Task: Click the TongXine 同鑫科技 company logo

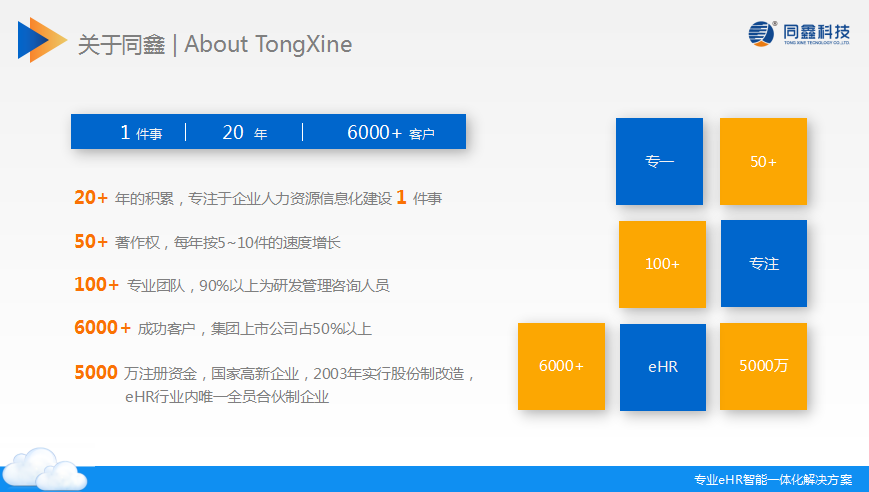Action: pyautogui.click(x=798, y=34)
